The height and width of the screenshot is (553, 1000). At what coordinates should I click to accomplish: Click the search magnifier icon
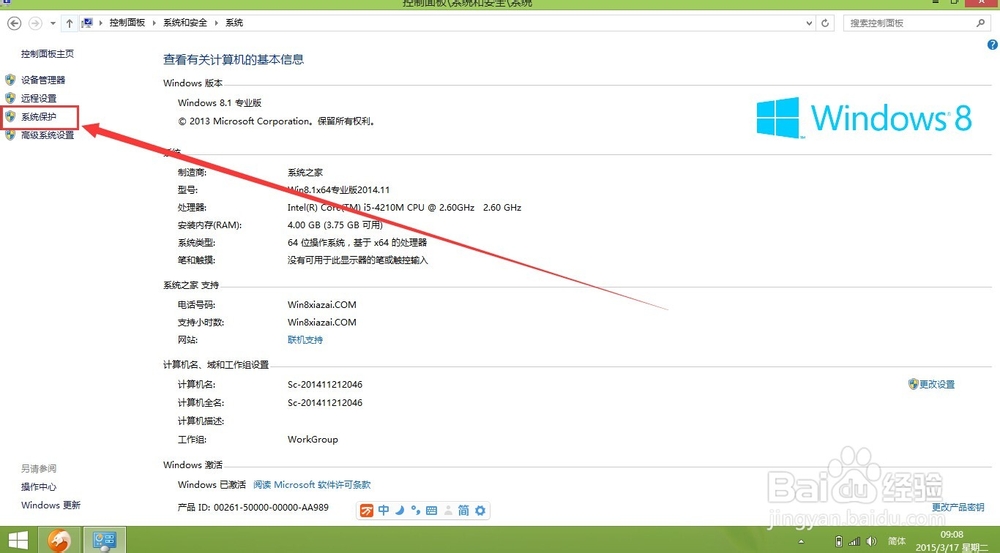(980, 23)
